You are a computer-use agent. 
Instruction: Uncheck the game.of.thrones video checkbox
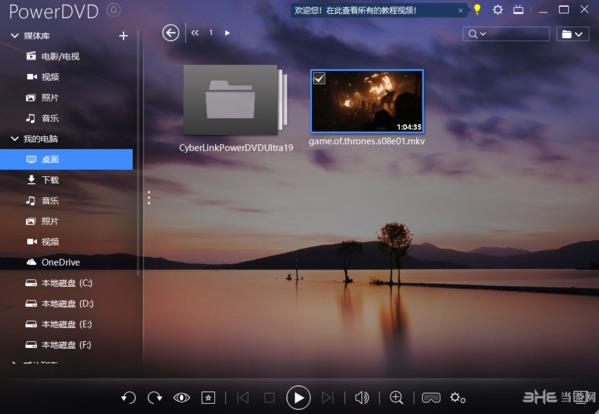(x=319, y=78)
